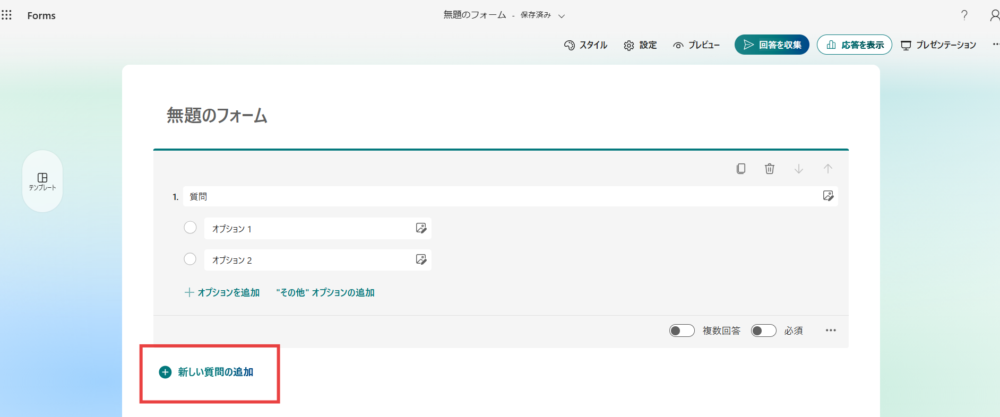1000x417 pixels.
Task: Select the オプション 2 radio button
Action: pos(190,259)
